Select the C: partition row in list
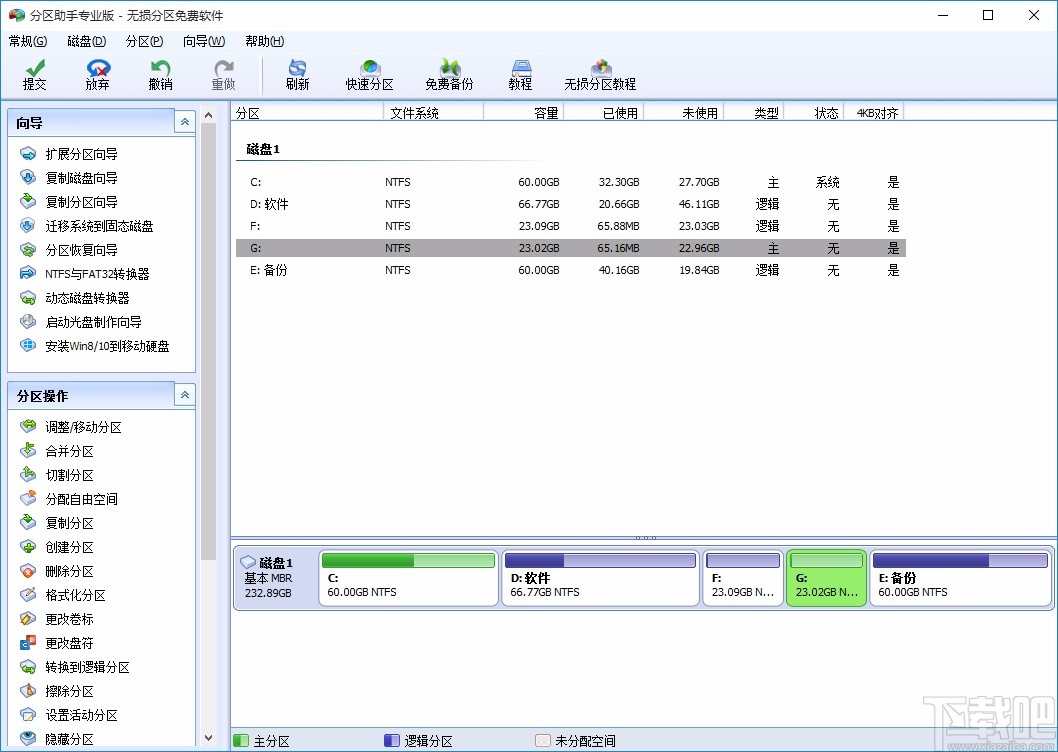Image resolution: width=1058 pixels, height=752 pixels. [x=571, y=182]
